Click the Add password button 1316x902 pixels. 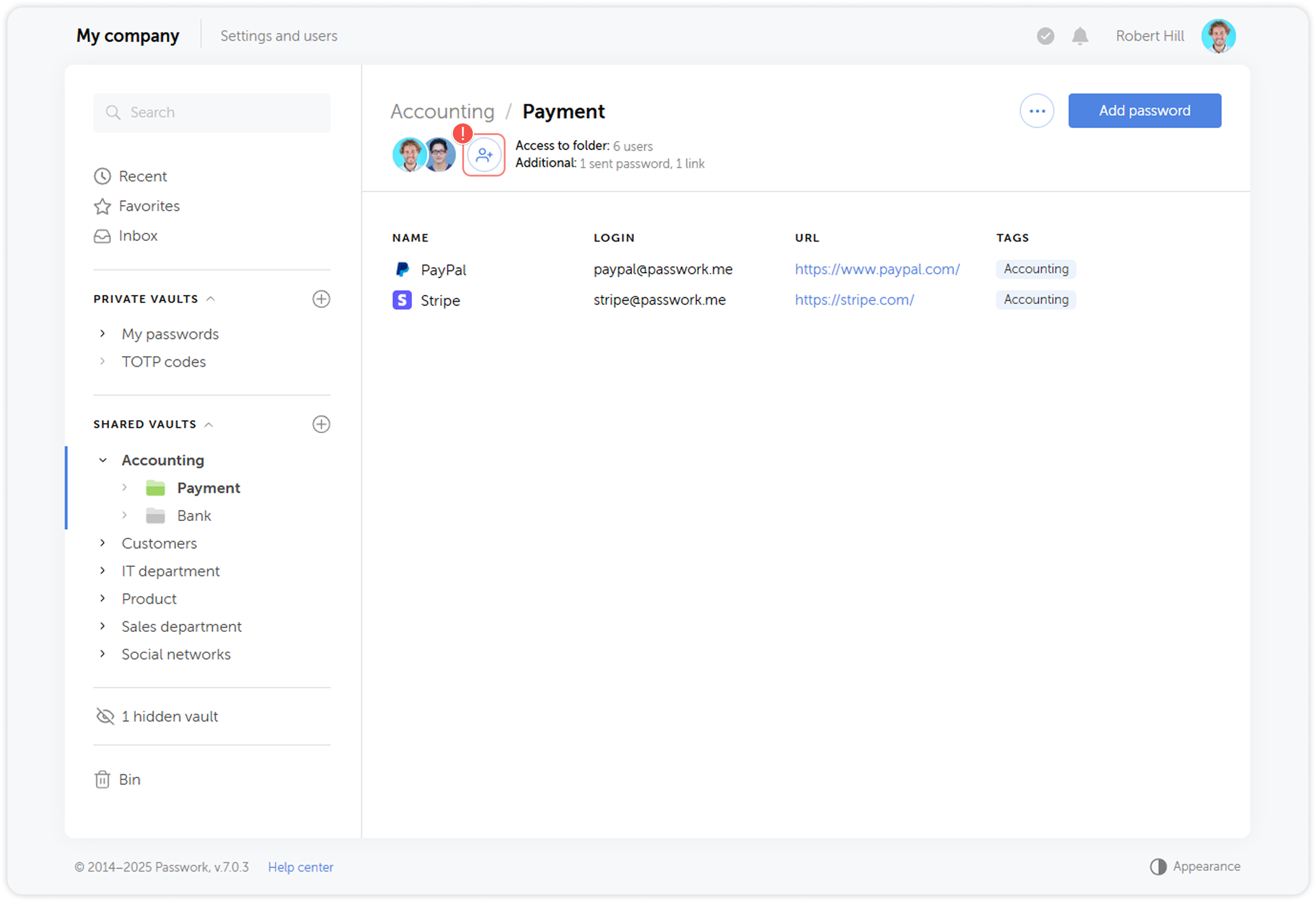point(1144,110)
